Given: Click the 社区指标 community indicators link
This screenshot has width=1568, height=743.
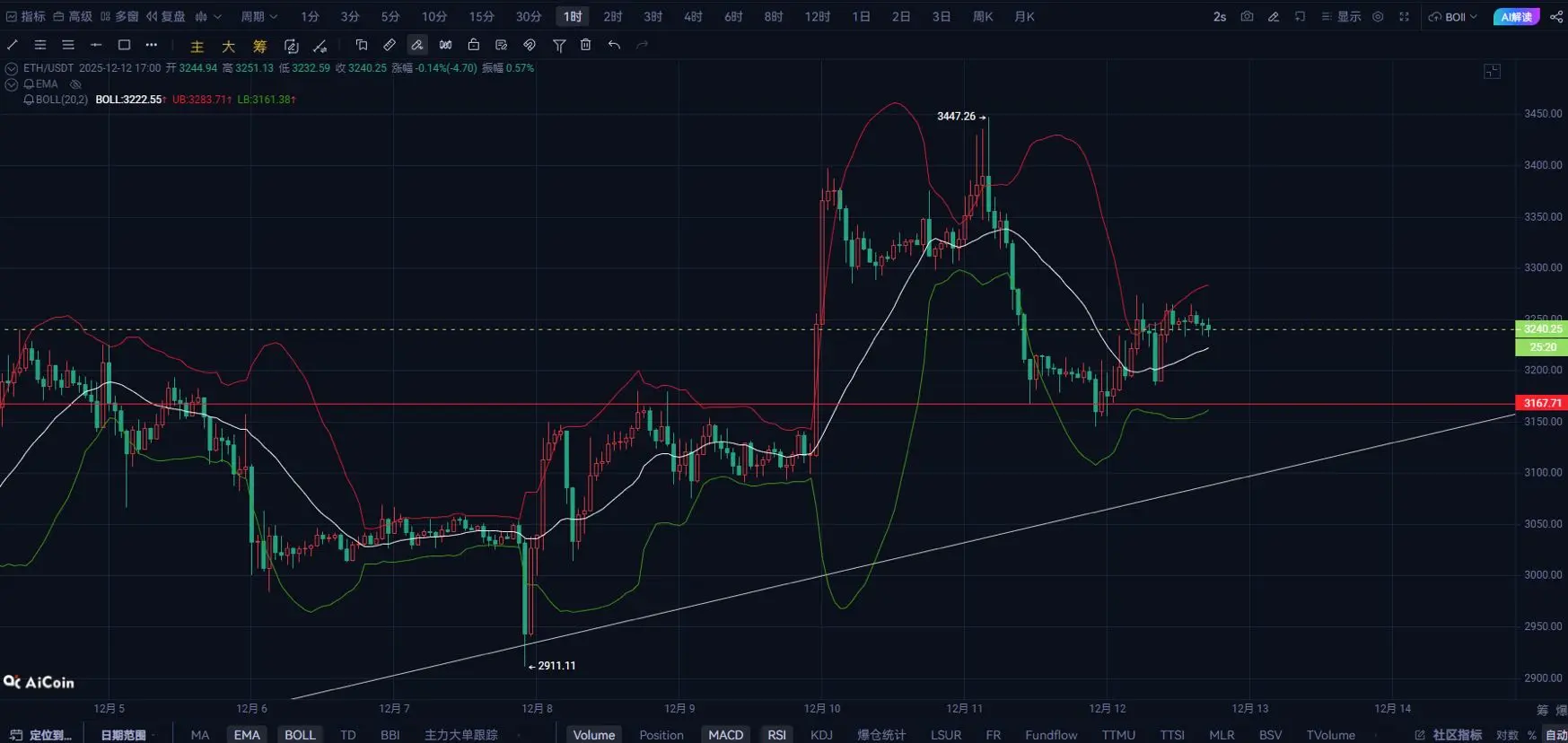Looking at the screenshot, I should 1449,734.
